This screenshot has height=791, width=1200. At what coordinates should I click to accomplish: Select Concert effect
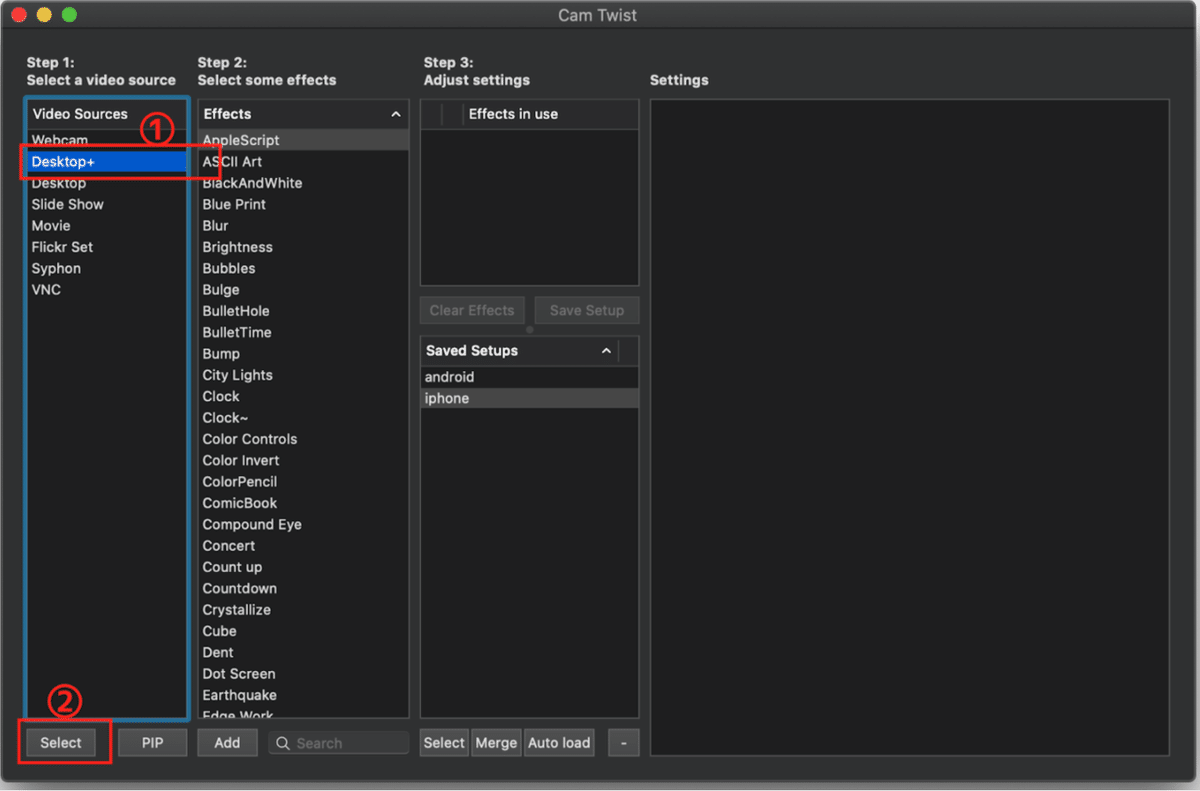pyautogui.click(x=303, y=545)
